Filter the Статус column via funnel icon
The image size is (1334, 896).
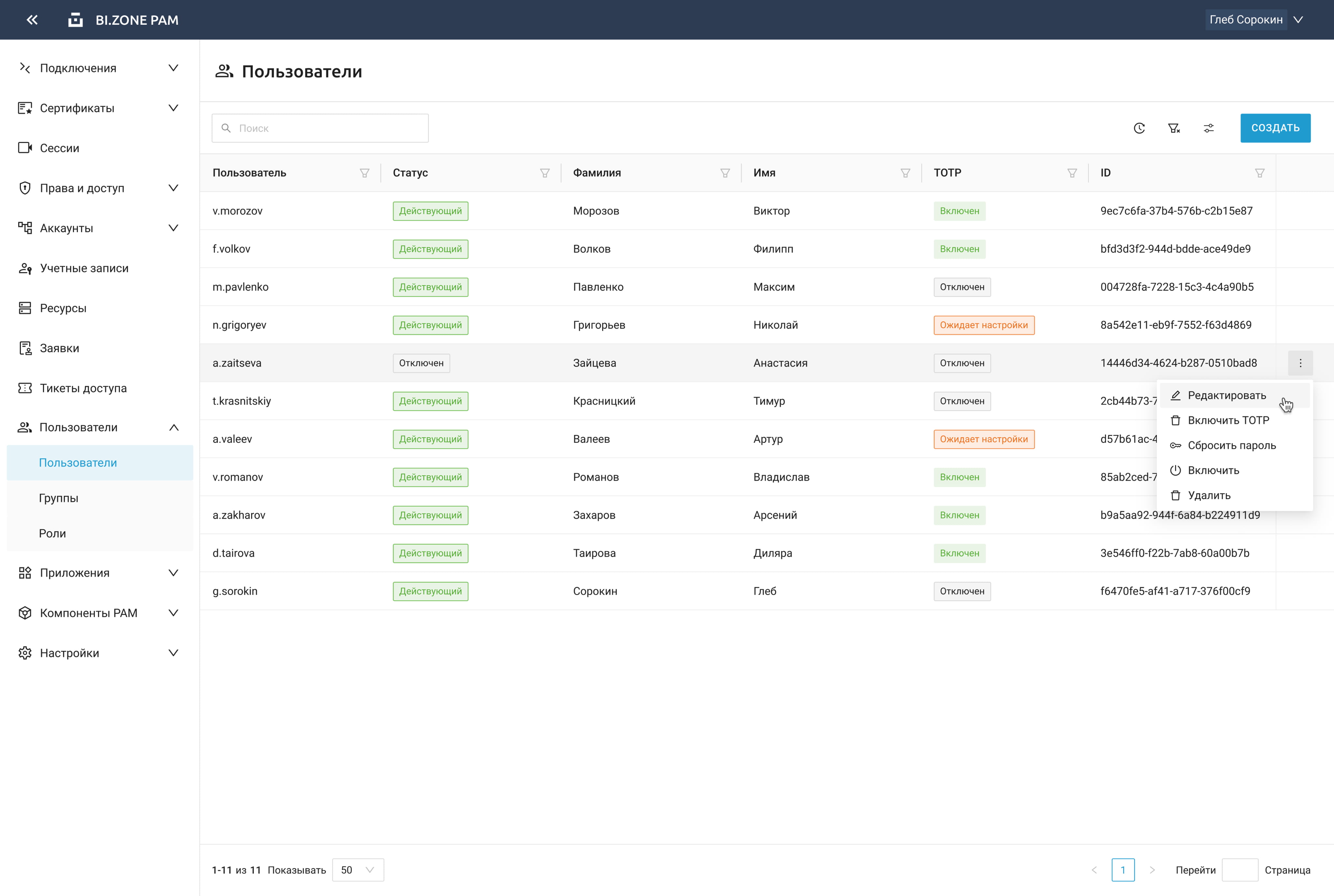[x=545, y=173]
